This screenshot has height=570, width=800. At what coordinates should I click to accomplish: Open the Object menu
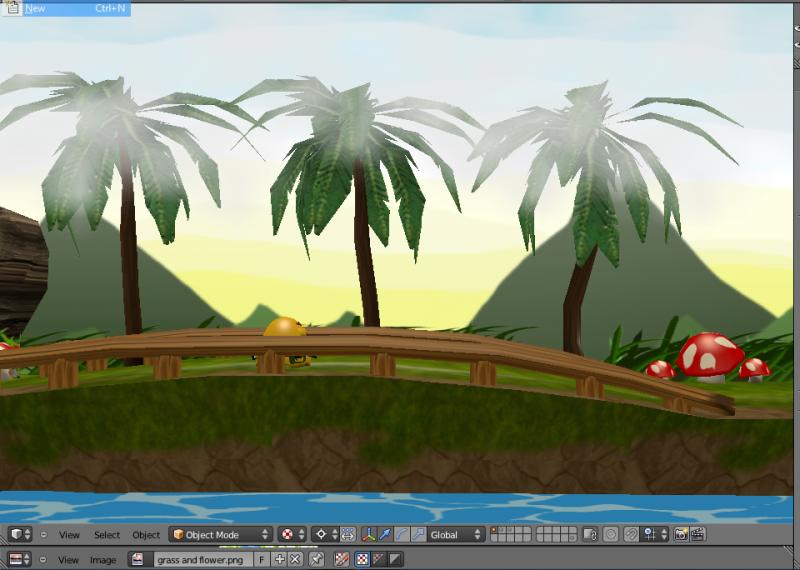pyautogui.click(x=146, y=535)
